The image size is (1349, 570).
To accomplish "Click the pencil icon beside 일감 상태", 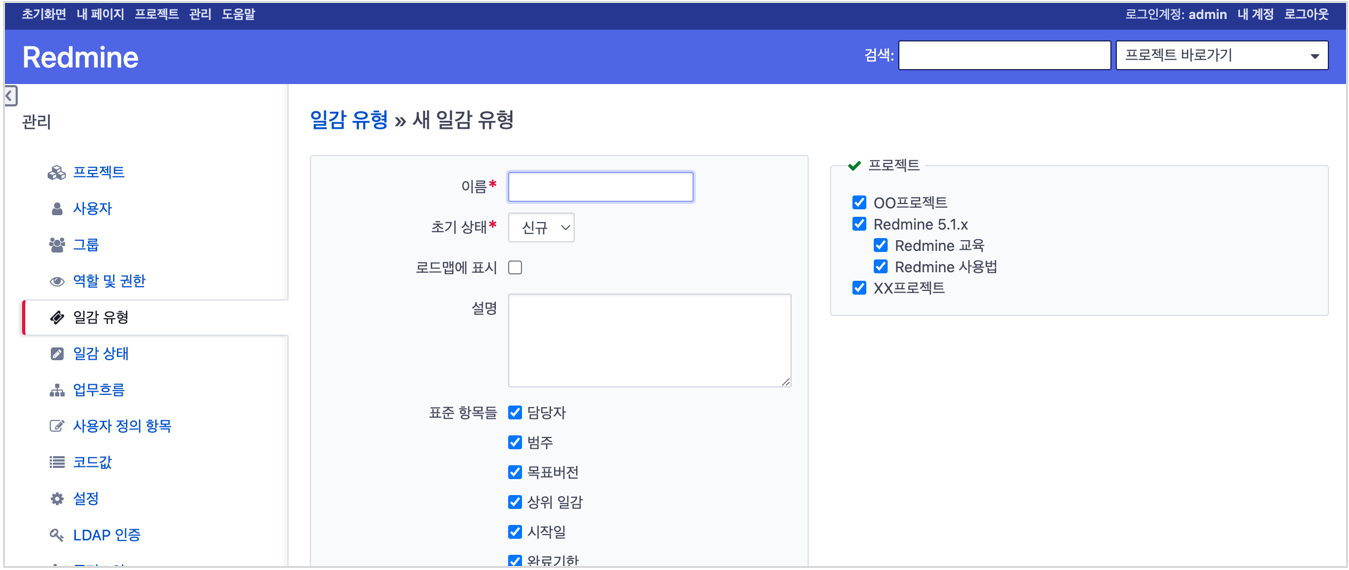I will pos(57,354).
